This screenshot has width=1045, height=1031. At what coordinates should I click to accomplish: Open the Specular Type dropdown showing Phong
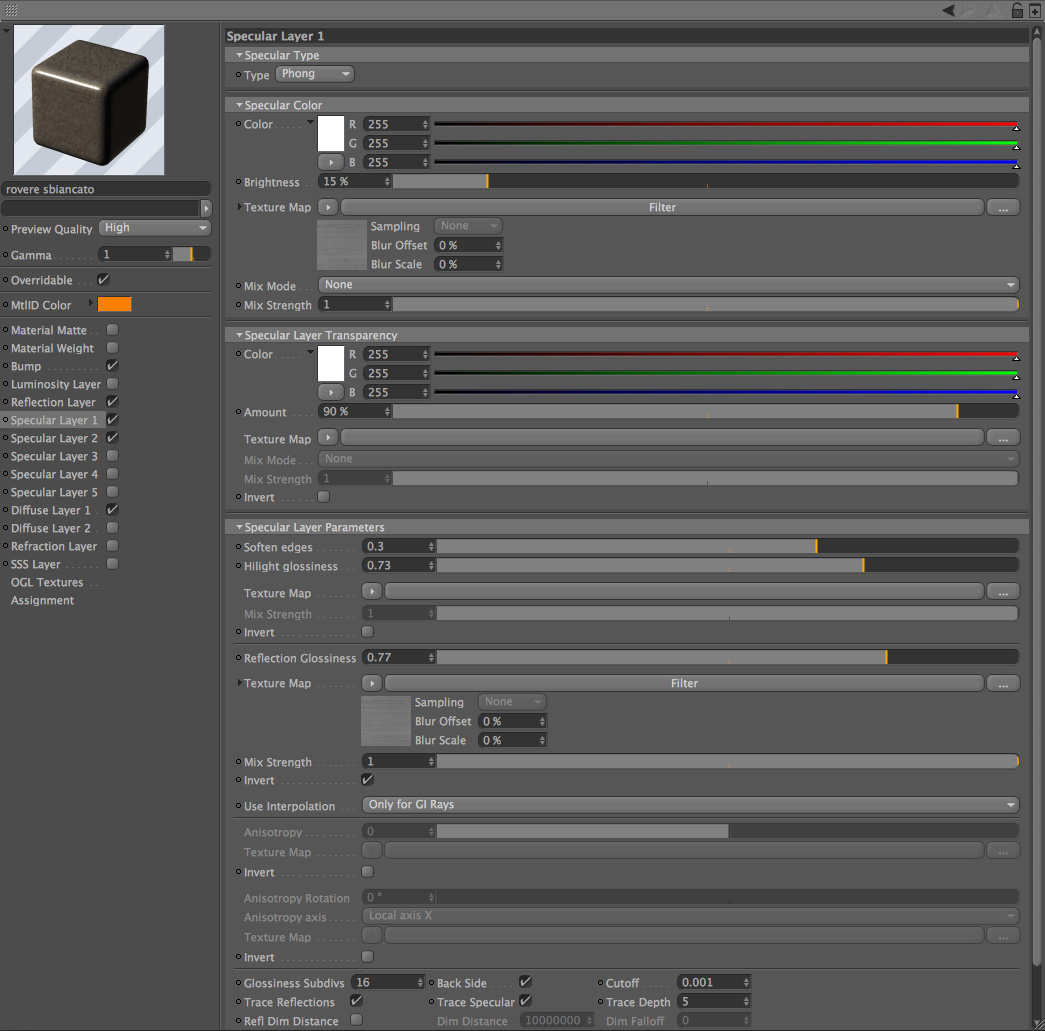315,74
